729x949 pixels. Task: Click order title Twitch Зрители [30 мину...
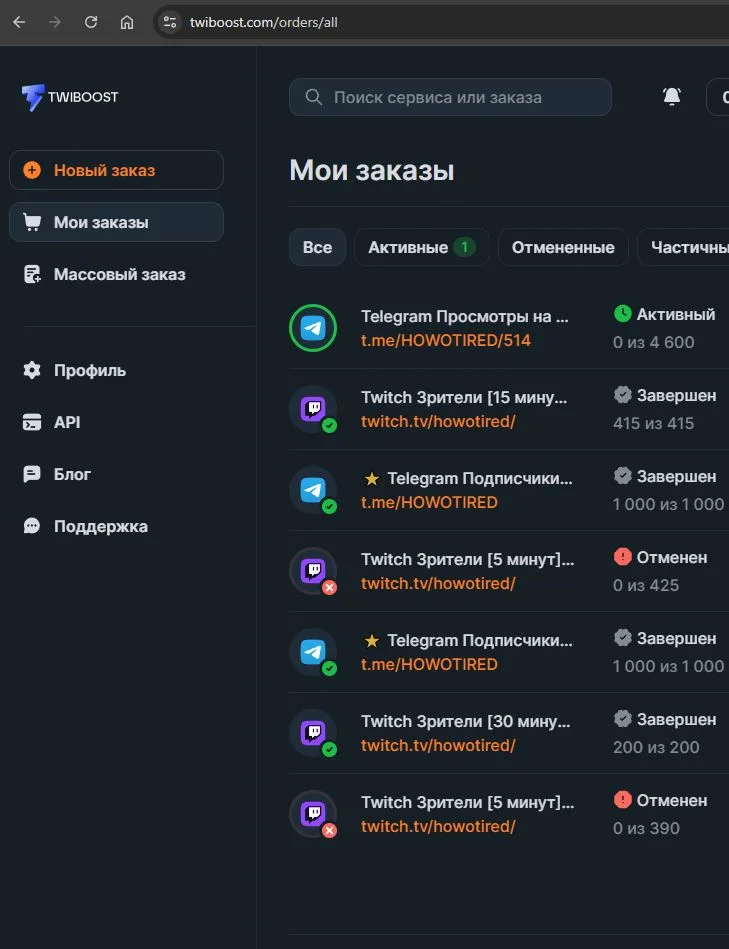pos(465,721)
